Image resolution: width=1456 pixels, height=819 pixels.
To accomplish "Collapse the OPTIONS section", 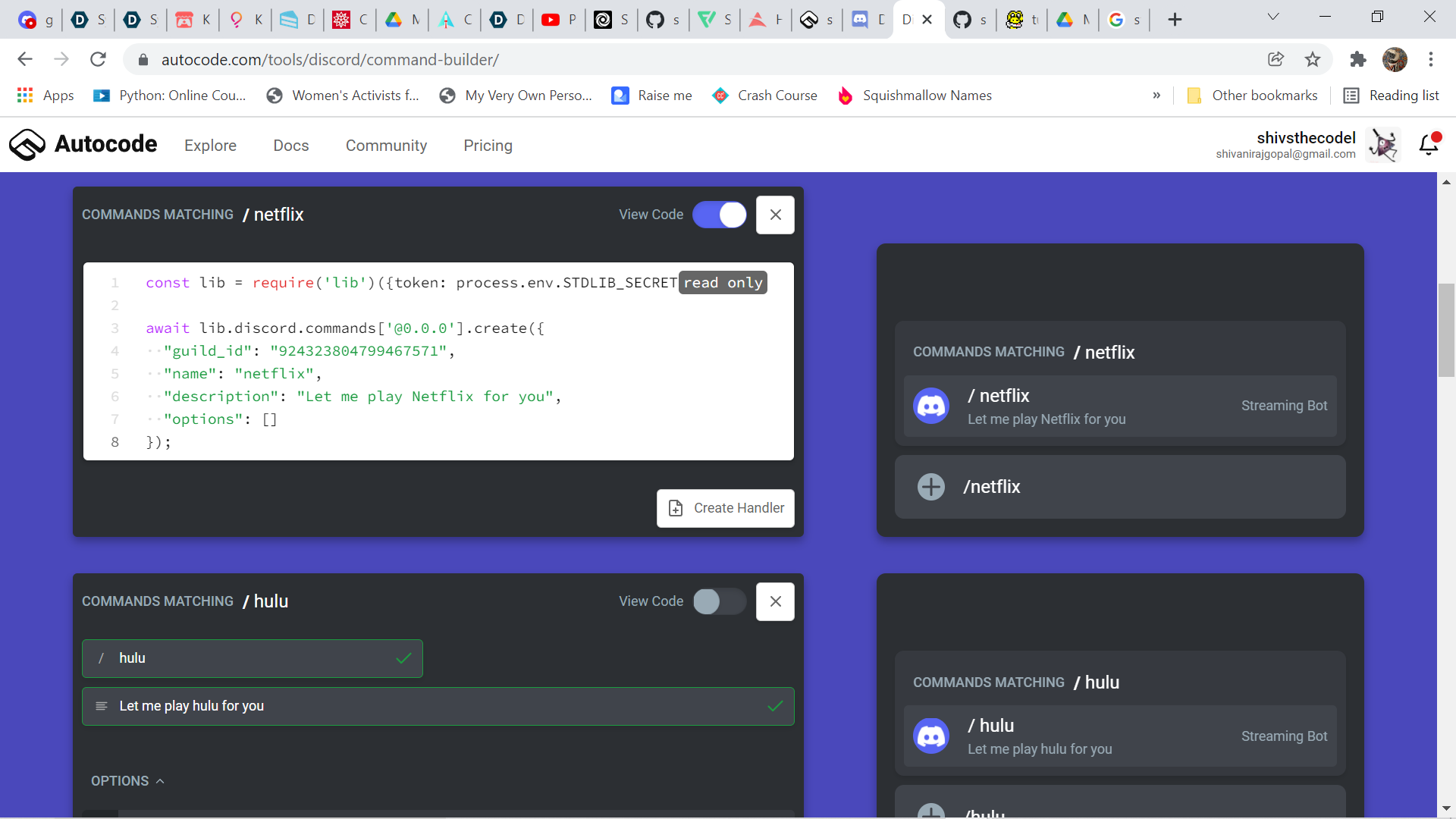I will [160, 780].
